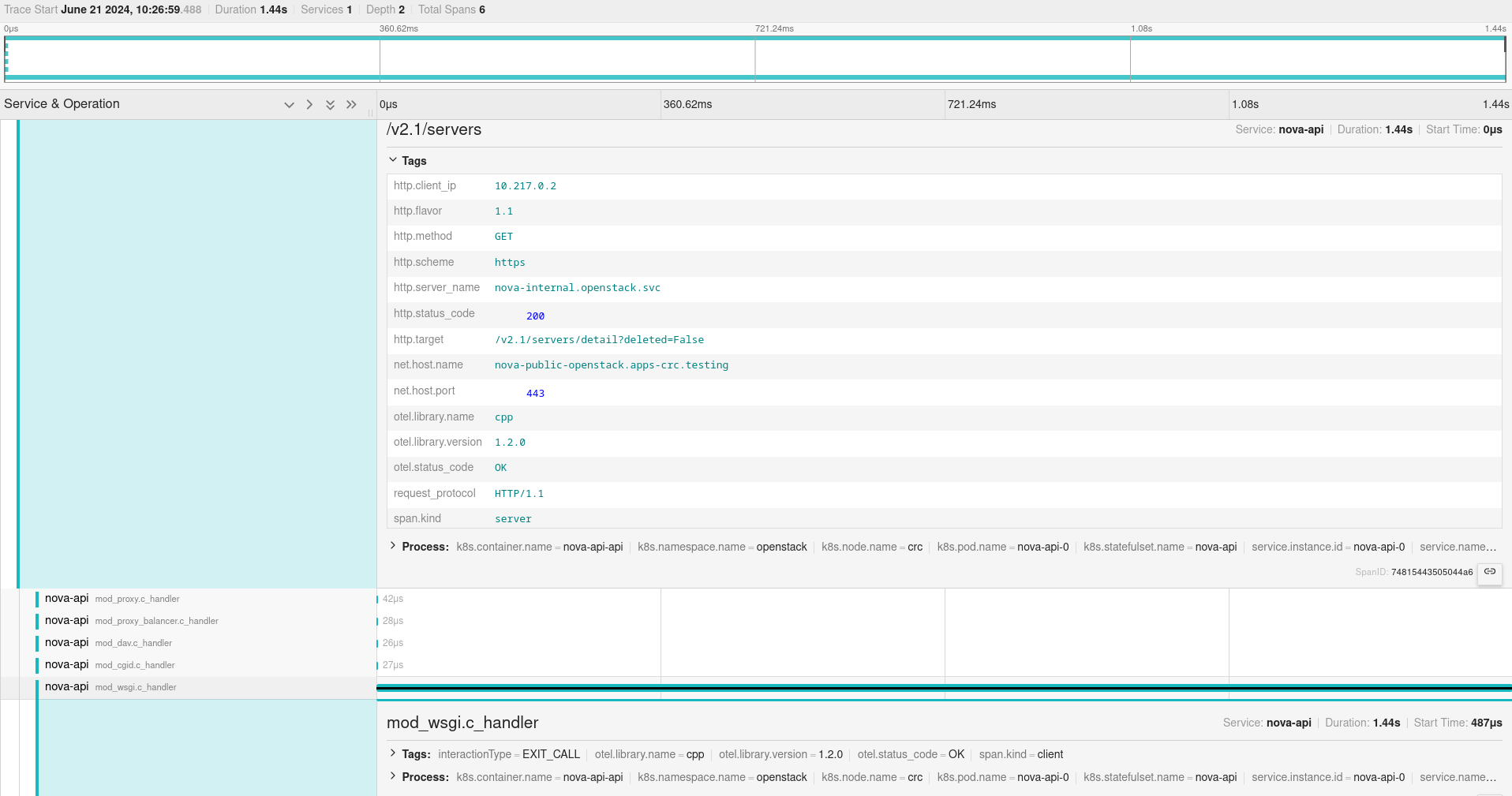Screen dimensions: 1512x796
Task: Click http.method value GET
Action: [503, 237]
